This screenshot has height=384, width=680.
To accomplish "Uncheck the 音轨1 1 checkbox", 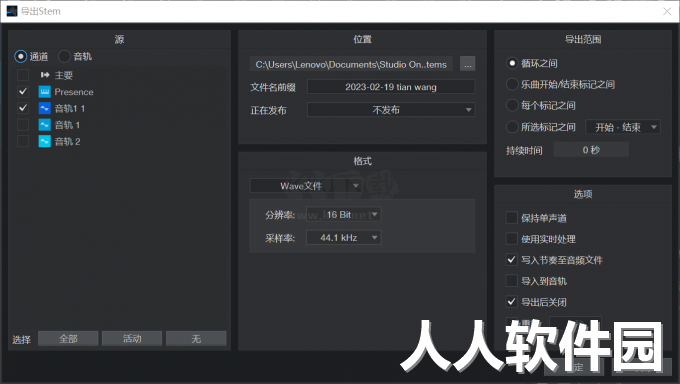I will pos(23,108).
